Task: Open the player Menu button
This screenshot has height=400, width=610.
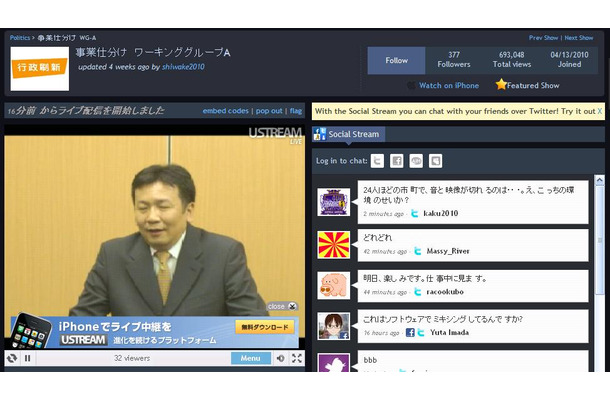Action: click(x=251, y=358)
